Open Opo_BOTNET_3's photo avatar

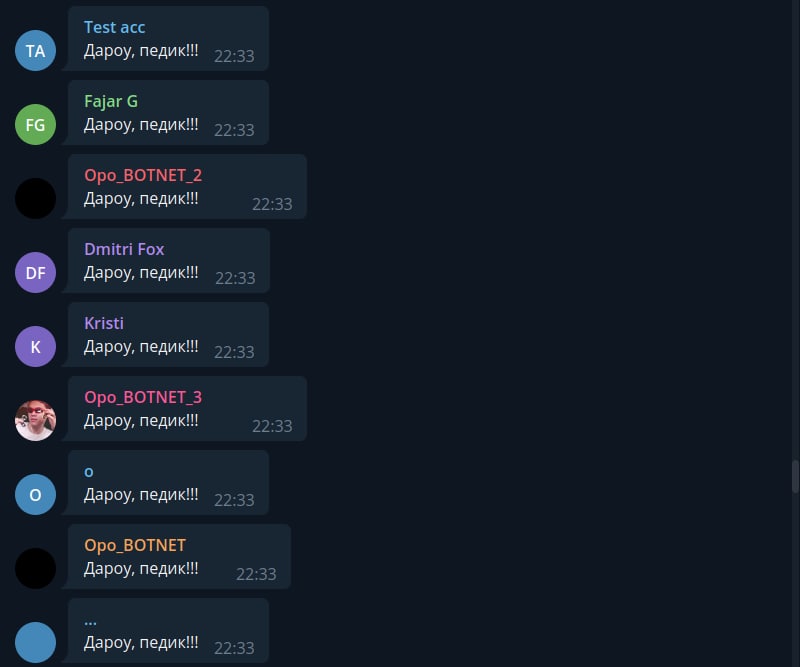coord(35,421)
